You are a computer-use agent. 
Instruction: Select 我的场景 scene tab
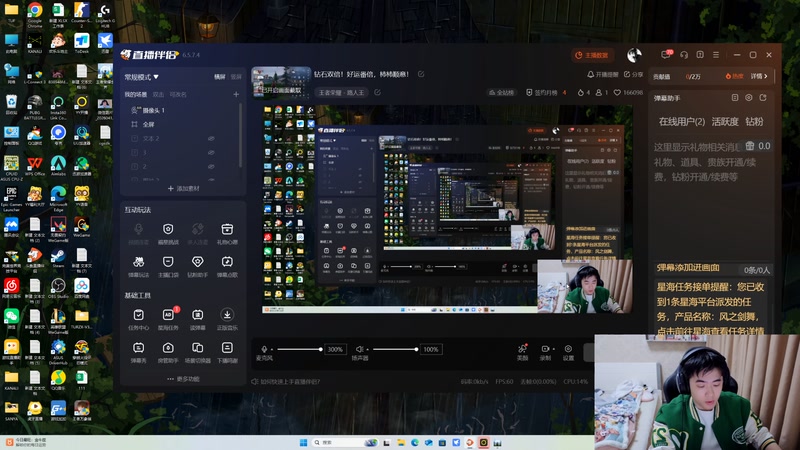[136, 94]
